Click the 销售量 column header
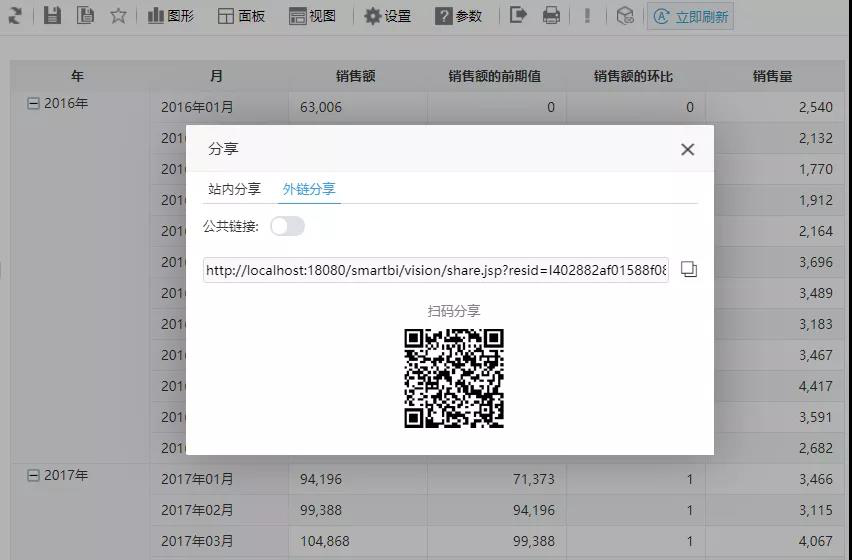The width and height of the screenshot is (852, 560). point(772,76)
